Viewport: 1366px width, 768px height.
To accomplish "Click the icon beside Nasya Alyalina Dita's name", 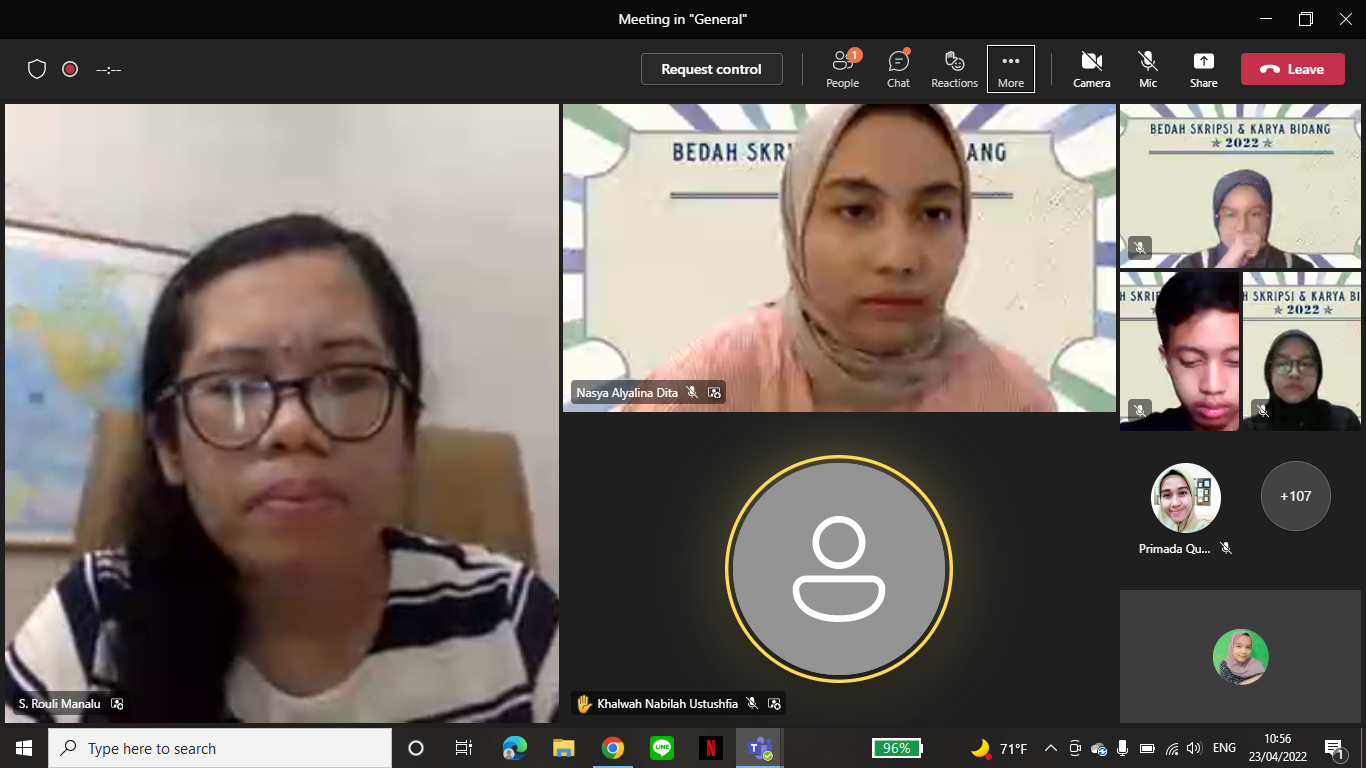I will click(714, 393).
